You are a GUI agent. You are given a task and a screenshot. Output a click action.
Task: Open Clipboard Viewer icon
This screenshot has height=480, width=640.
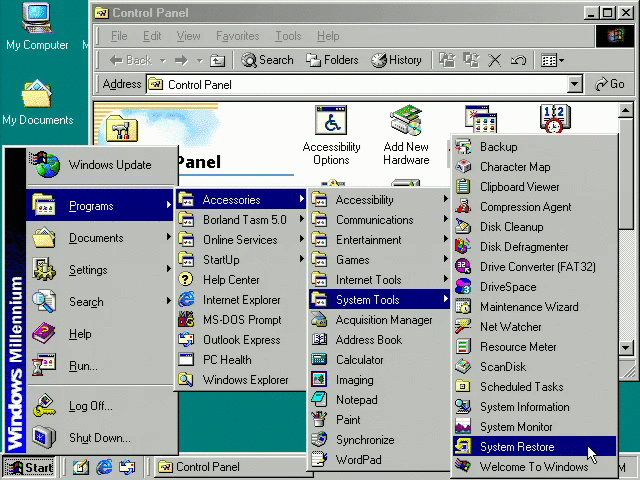tap(463, 187)
